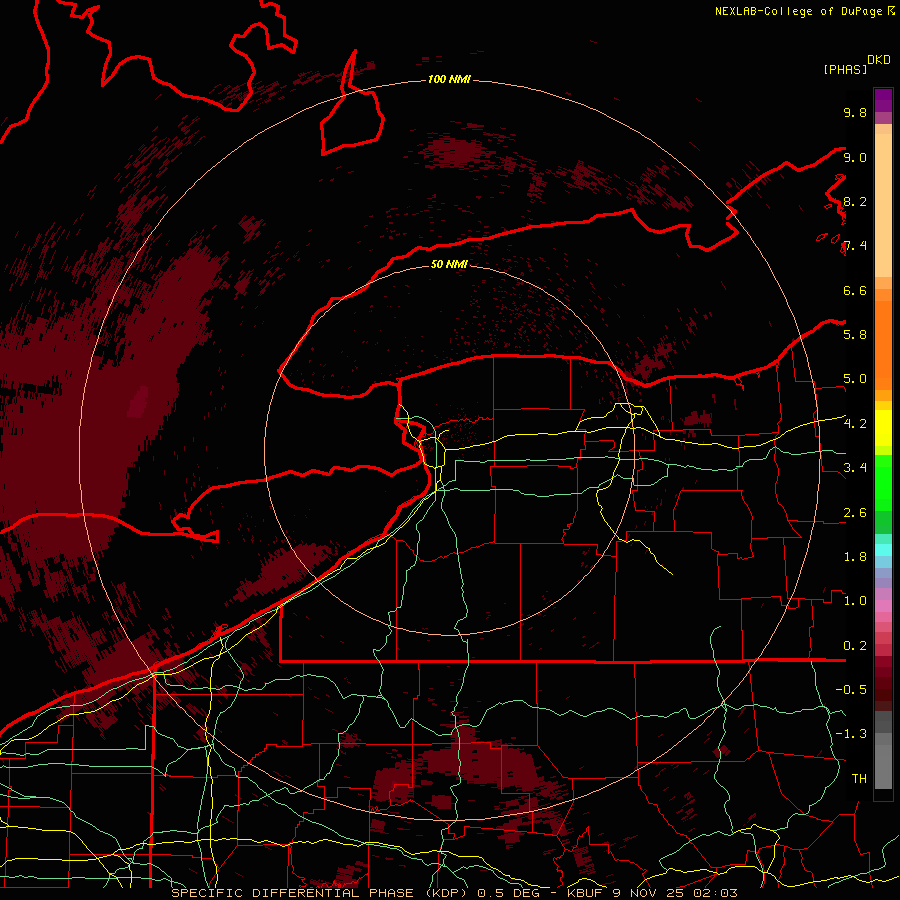Image resolution: width=900 pixels, height=900 pixels.
Task: Click the 5.0 scale value
Action: point(855,379)
